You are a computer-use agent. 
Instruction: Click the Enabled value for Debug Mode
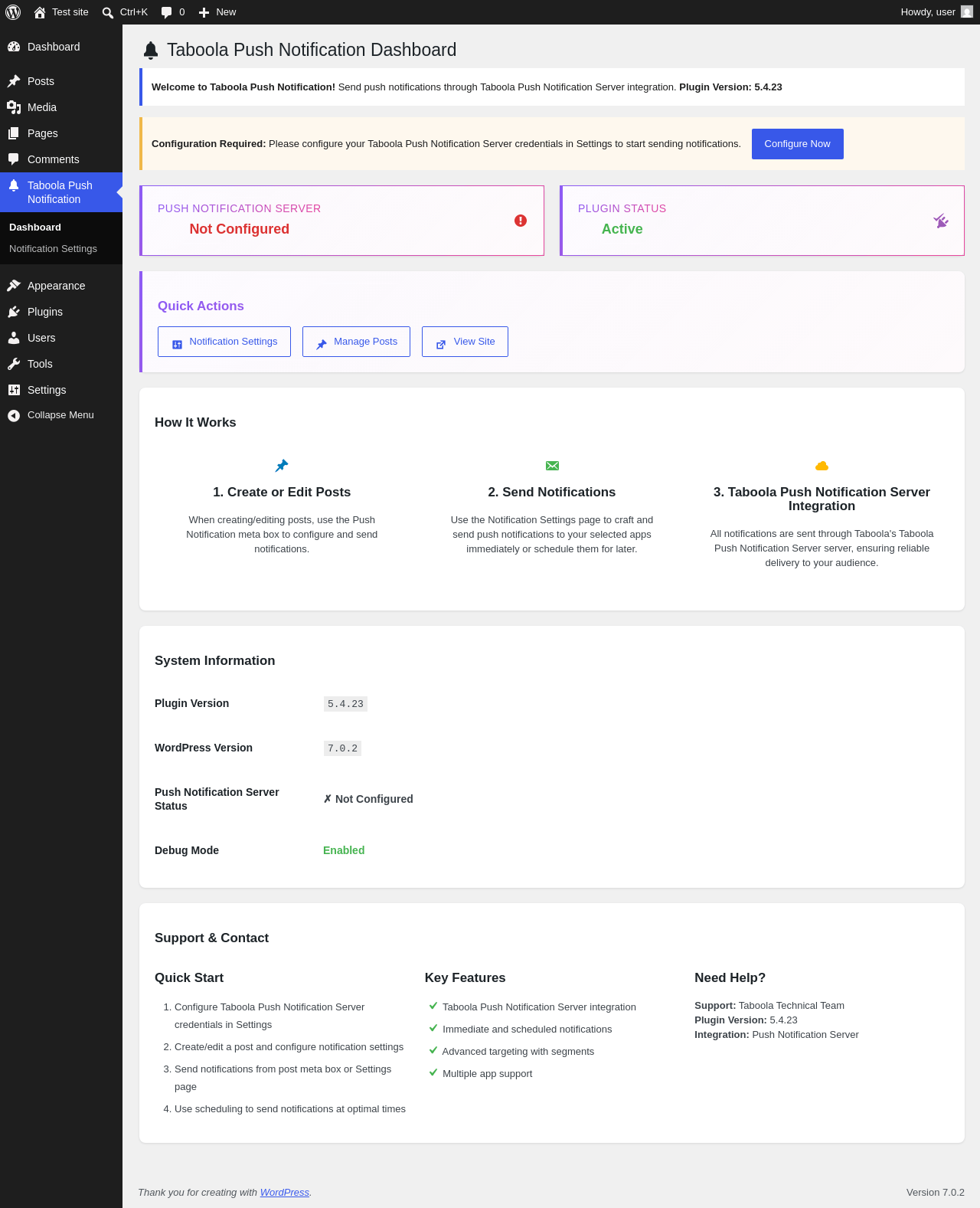point(344,850)
